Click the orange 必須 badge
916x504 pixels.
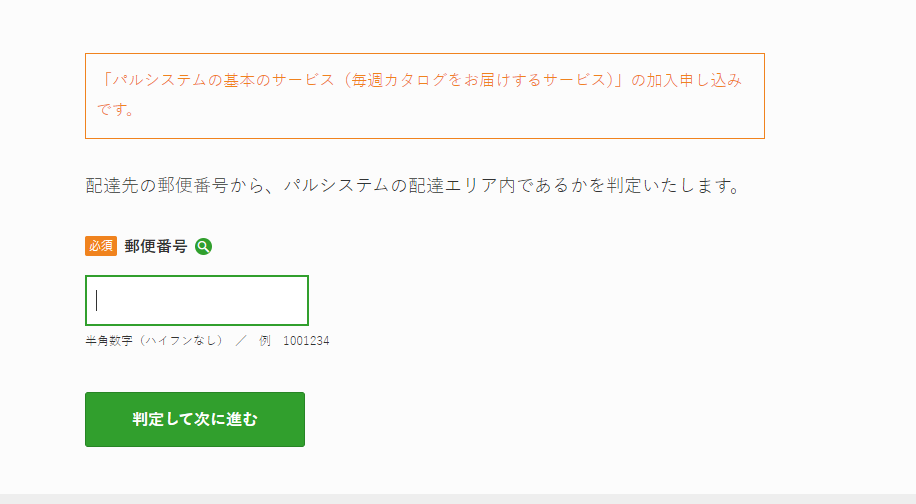pos(101,246)
